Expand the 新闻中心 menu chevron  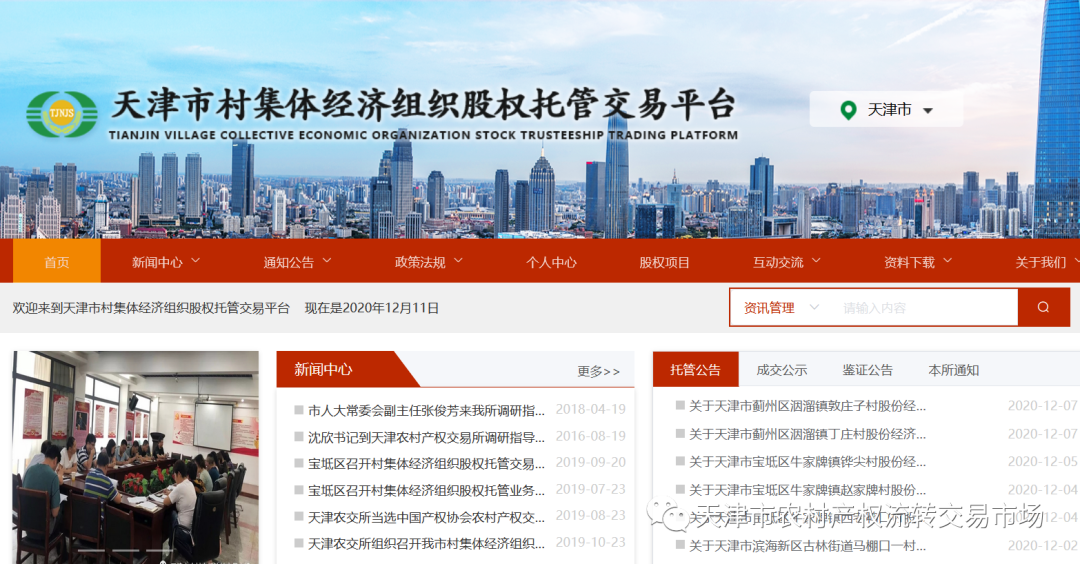point(196,261)
